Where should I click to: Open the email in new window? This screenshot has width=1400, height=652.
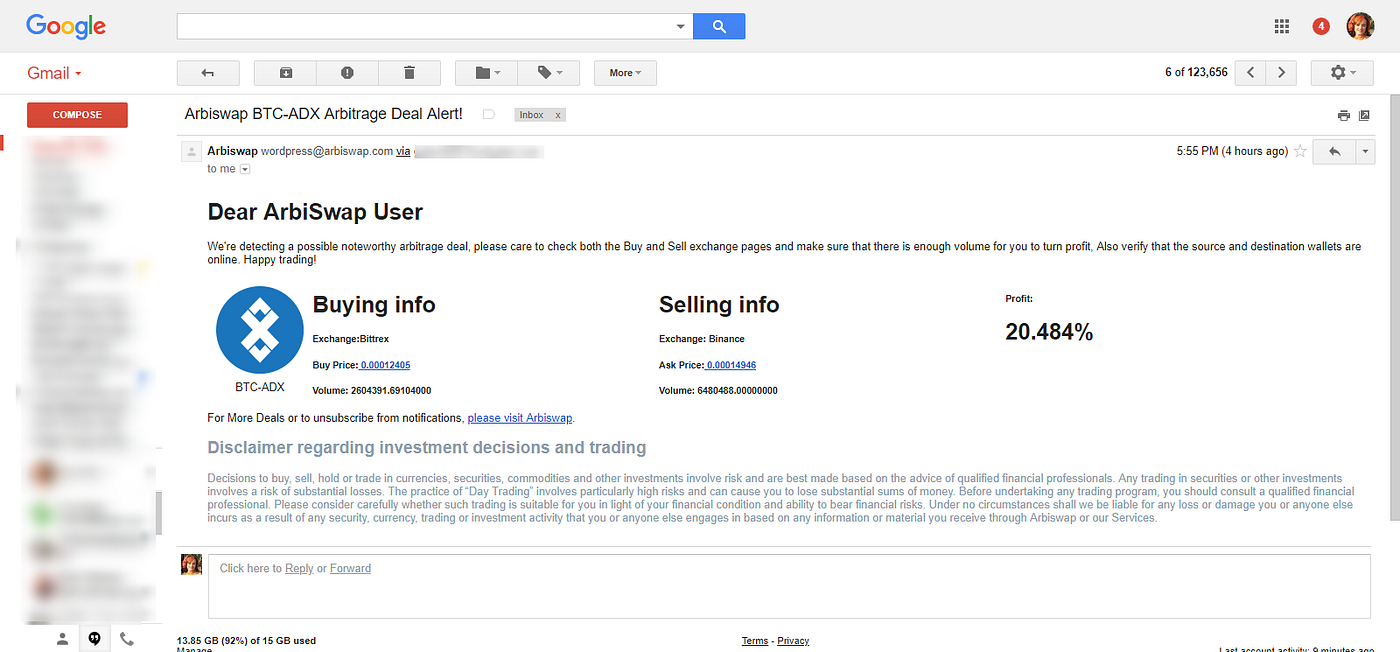(1364, 116)
